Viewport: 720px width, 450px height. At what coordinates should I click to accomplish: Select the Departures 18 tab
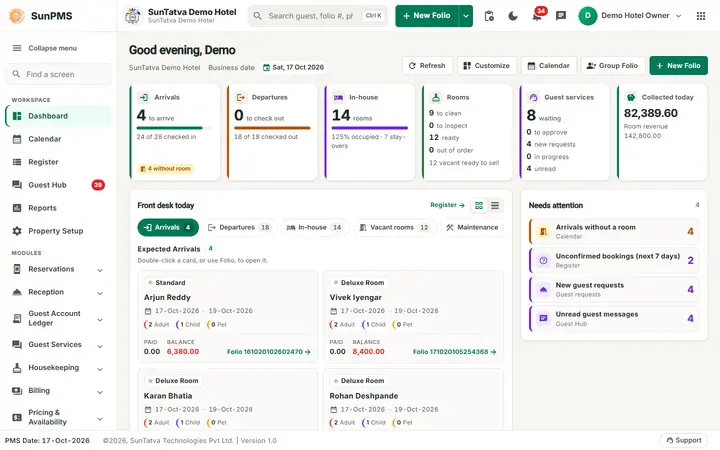239,228
